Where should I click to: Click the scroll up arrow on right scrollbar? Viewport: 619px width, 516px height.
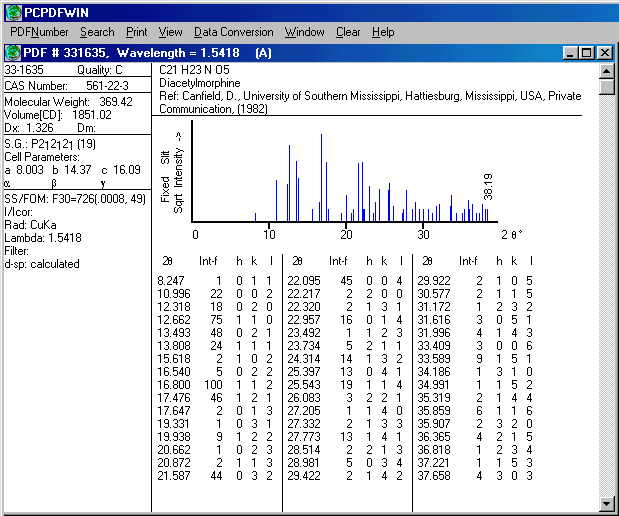(606, 70)
